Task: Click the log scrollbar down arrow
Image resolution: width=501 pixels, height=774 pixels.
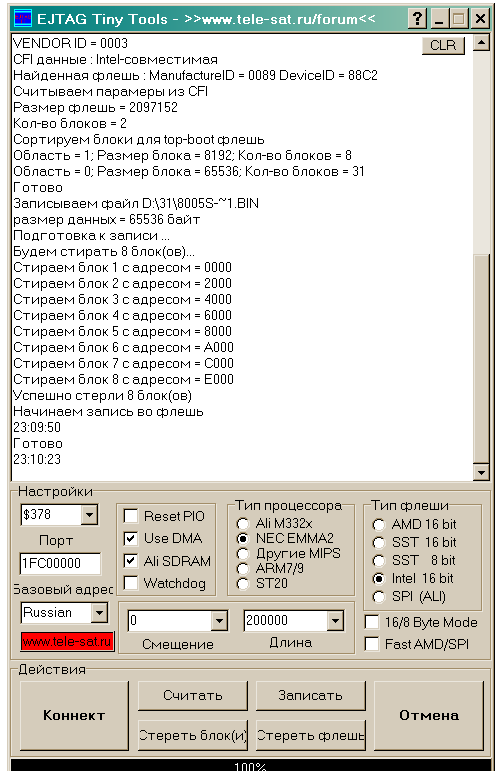Action: pyautogui.click(x=481, y=472)
